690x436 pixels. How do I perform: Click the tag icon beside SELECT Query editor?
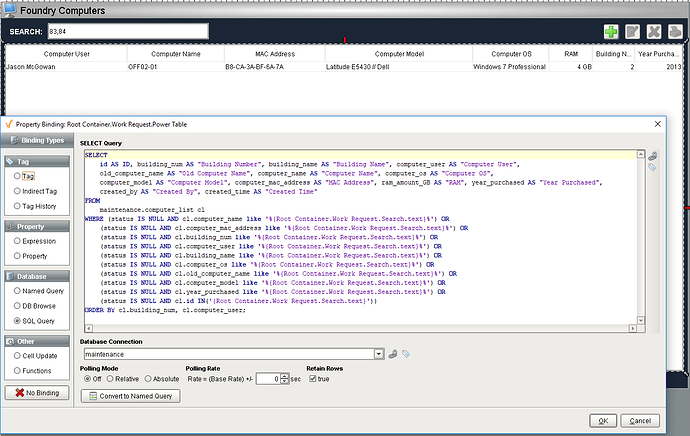pyautogui.click(x=652, y=167)
